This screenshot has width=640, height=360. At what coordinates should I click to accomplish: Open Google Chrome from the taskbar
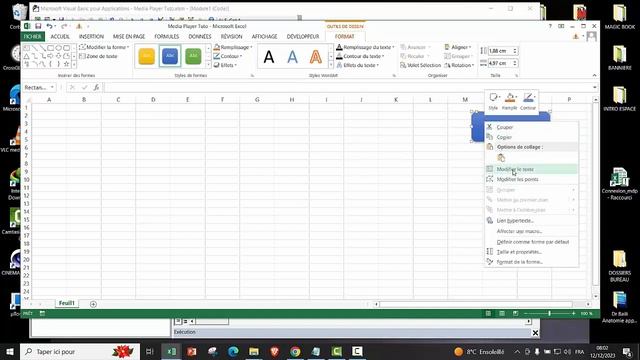point(295,351)
